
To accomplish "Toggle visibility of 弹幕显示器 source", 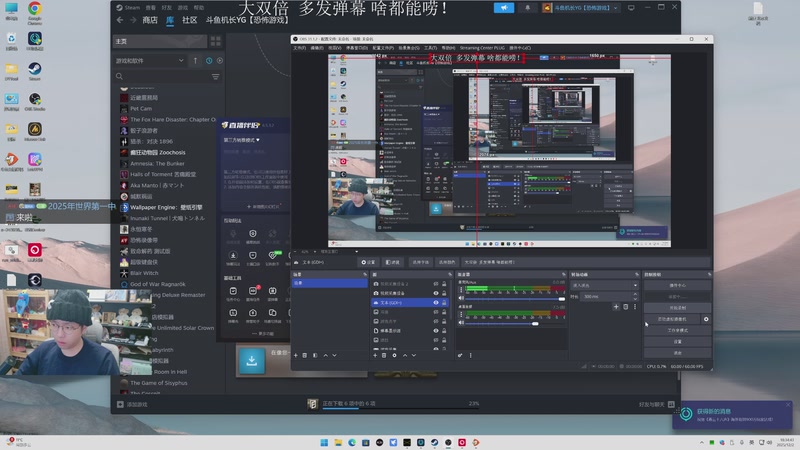I will coord(436,331).
